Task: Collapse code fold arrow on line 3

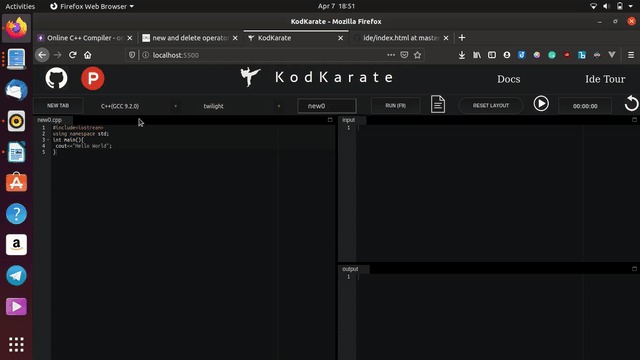Action: 48,140
